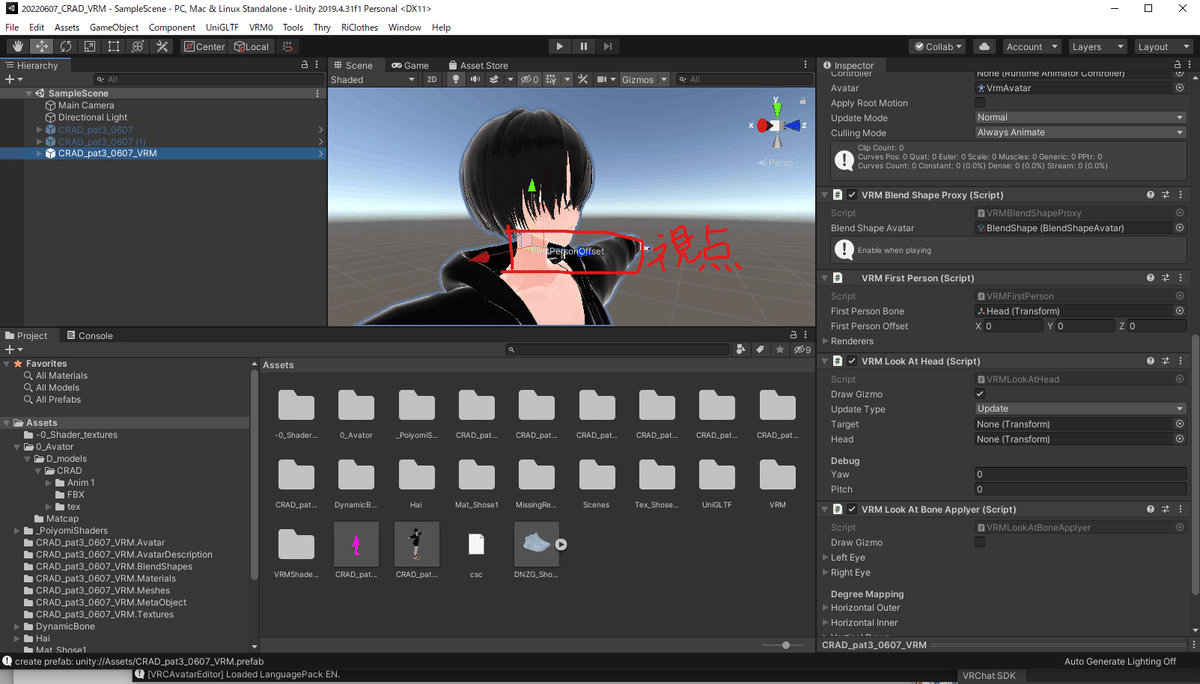Open the Update Mode dropdown
This screenshot has height=684, width=1200.
(x=1080, y=117)
